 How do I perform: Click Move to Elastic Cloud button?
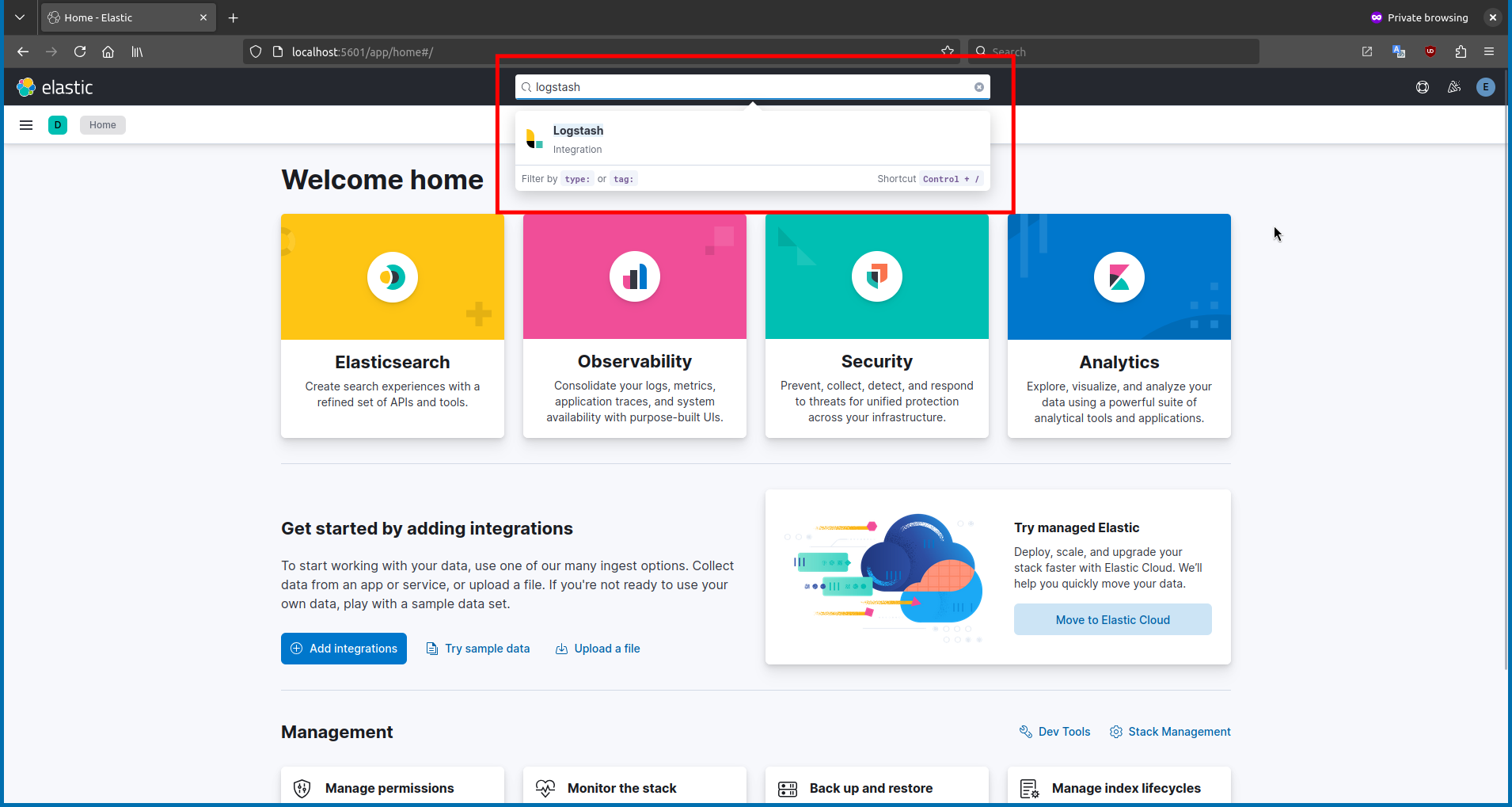[x=1113, y=619]
